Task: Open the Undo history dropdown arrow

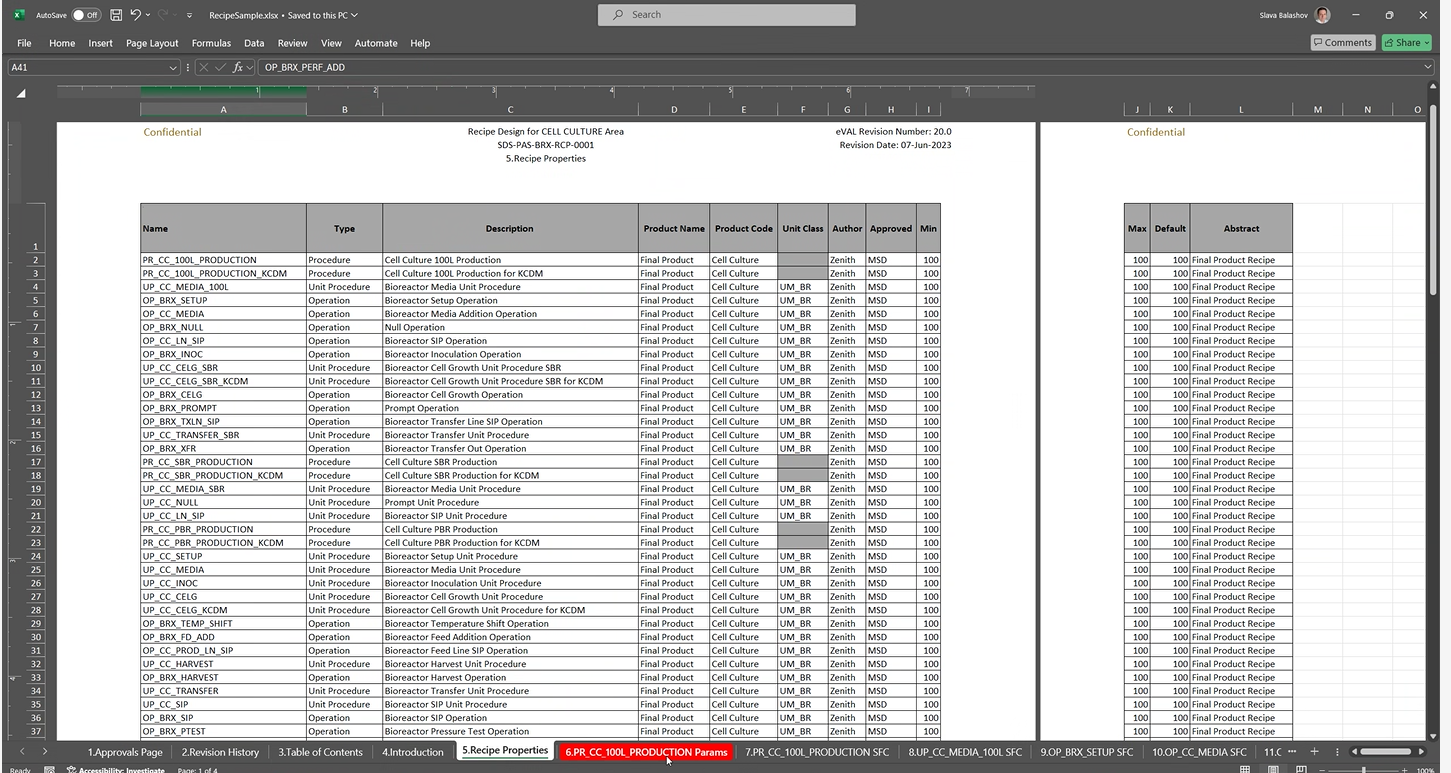Action: tap(148, 15)
